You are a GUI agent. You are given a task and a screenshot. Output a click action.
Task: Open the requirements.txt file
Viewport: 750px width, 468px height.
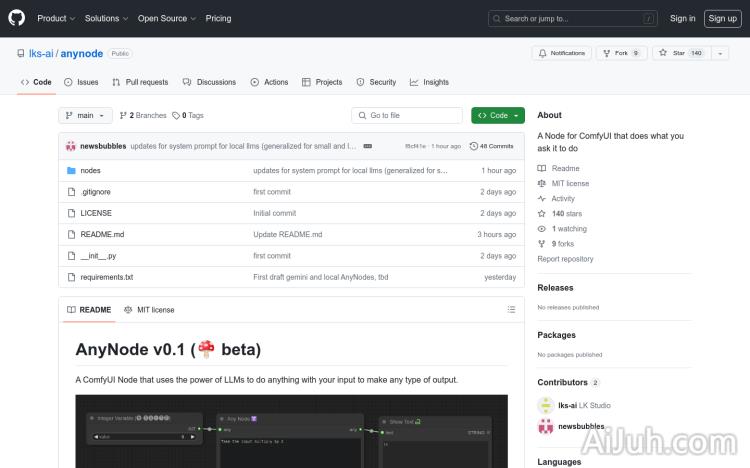coord(107,277)
